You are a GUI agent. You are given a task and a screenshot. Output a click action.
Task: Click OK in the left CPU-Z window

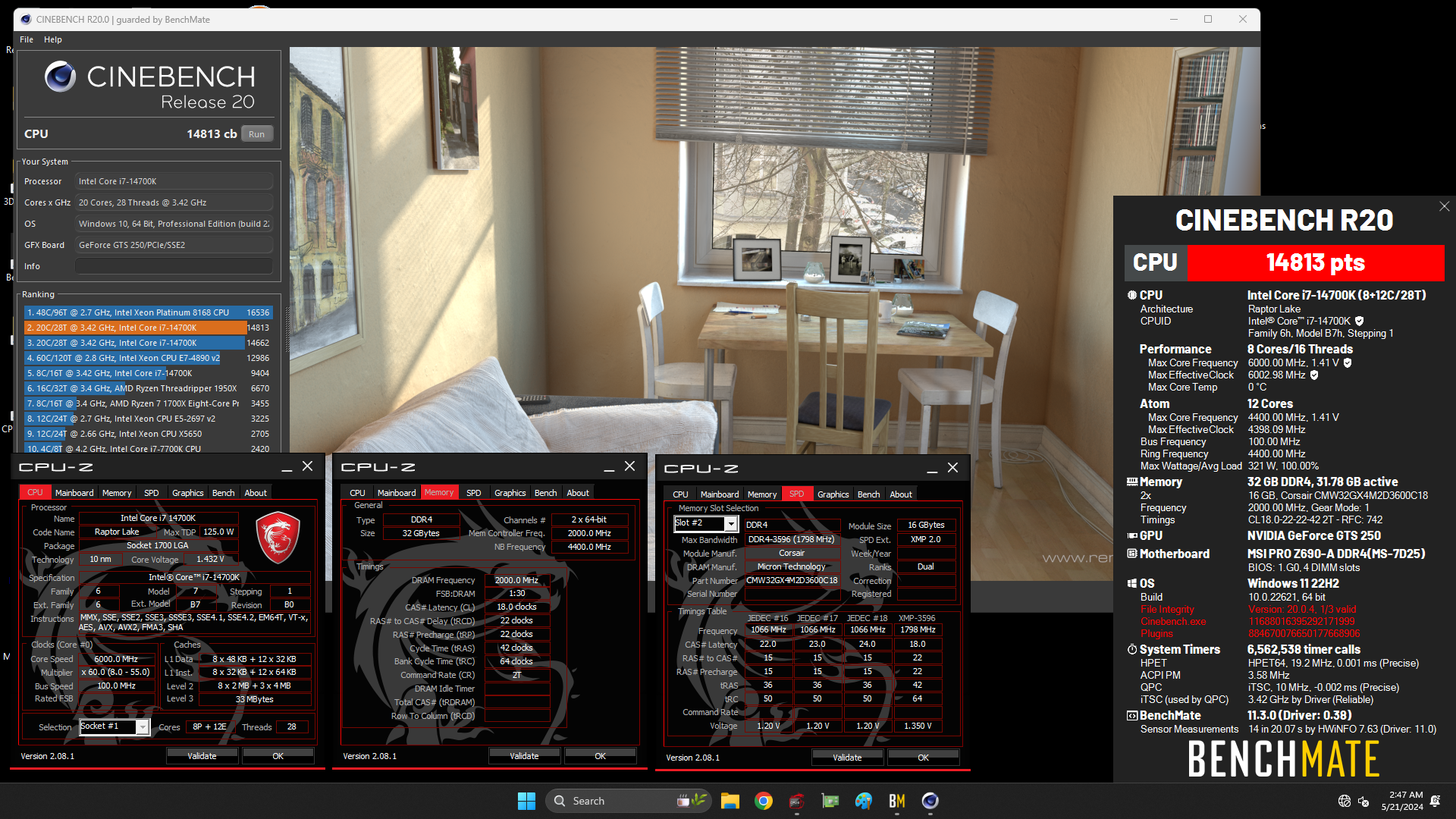point(278,756)
